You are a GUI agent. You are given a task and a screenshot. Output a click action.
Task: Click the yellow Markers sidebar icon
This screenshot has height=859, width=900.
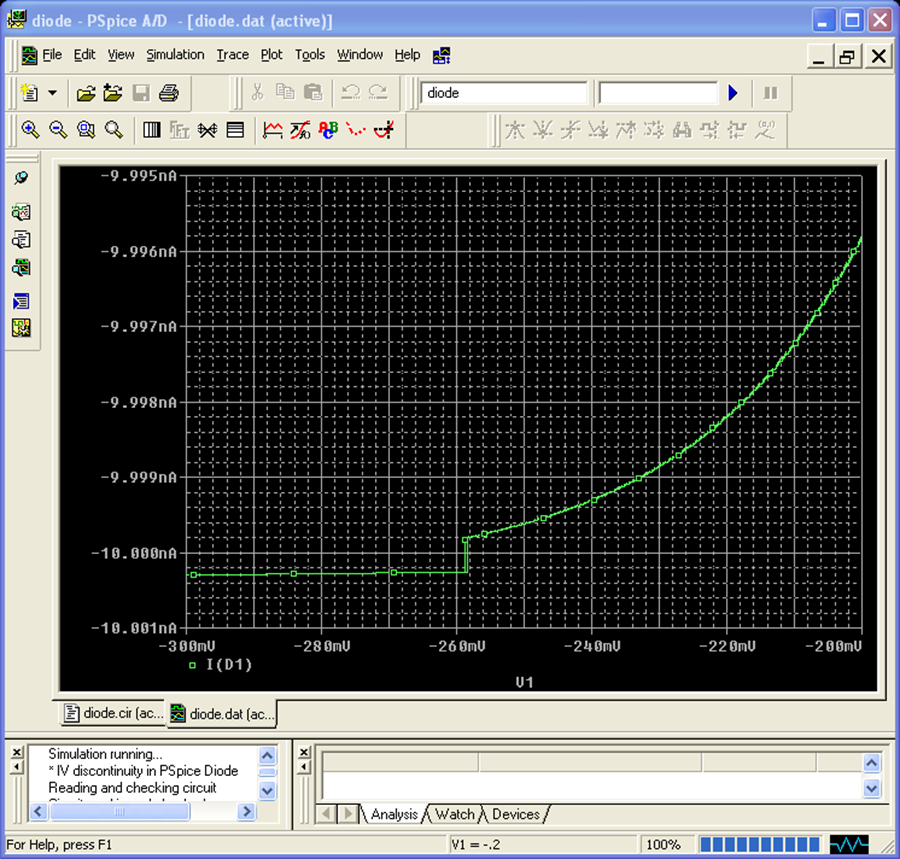coord(21,328)
